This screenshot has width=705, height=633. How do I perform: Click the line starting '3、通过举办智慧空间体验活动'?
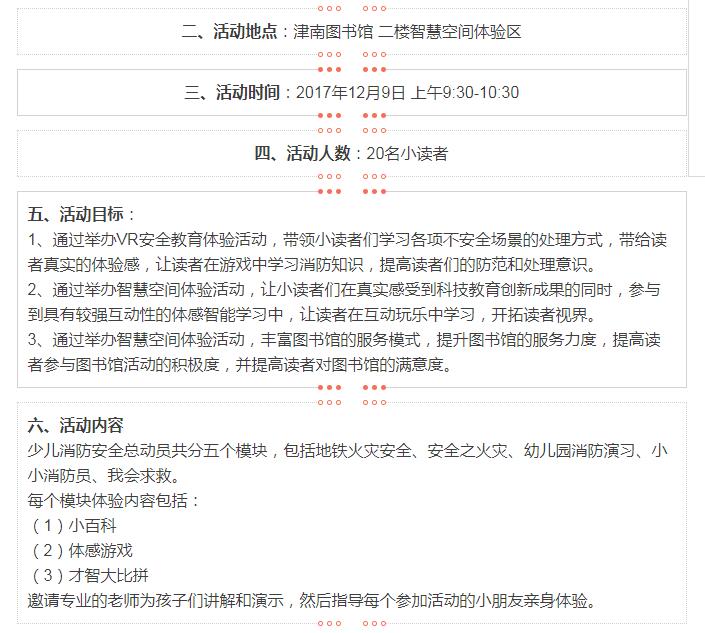coord(344,340)
